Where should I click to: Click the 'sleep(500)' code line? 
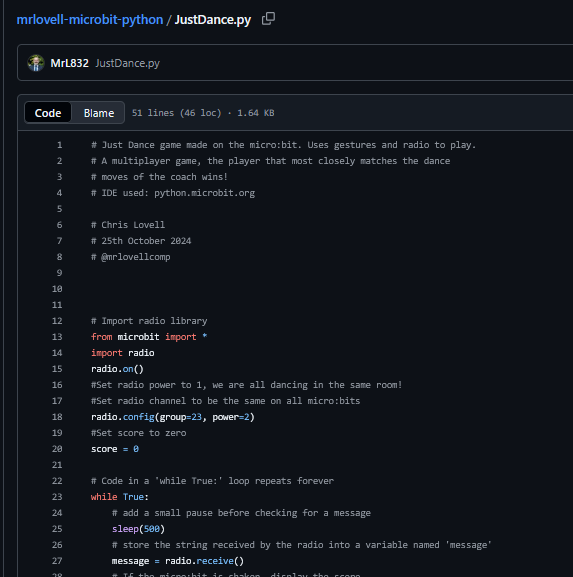point(138,529)
